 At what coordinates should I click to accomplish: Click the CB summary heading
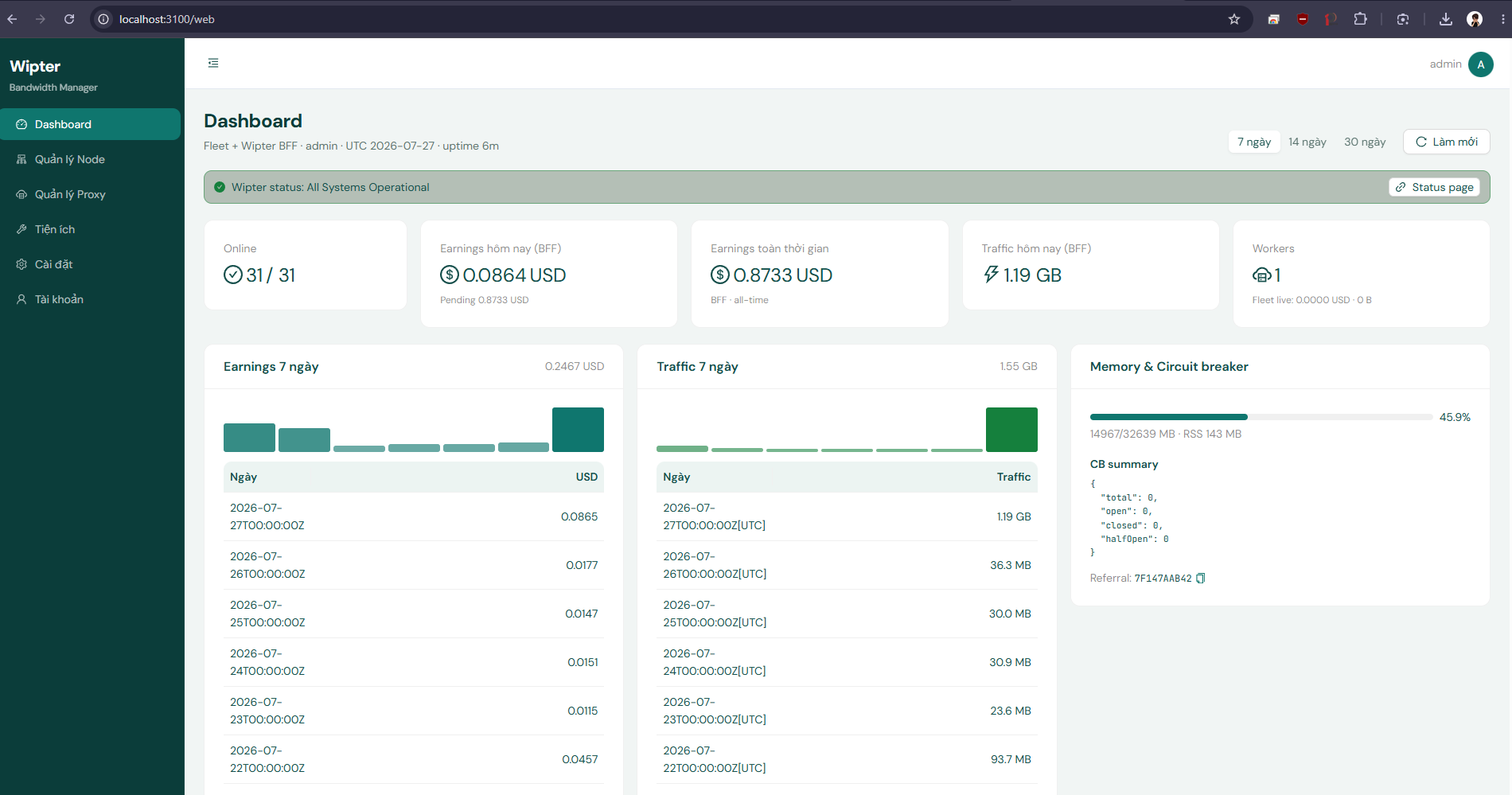pos(1124,464)
